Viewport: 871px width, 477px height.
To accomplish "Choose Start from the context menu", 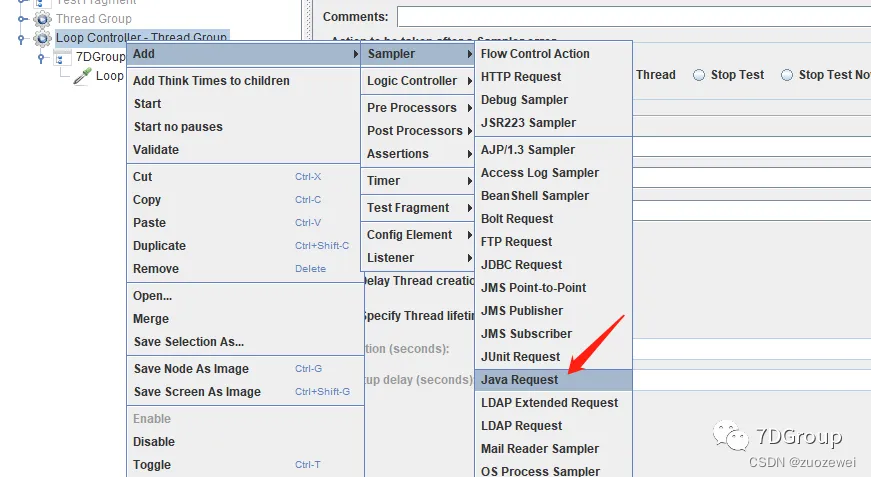I will [x=243, y=104].
